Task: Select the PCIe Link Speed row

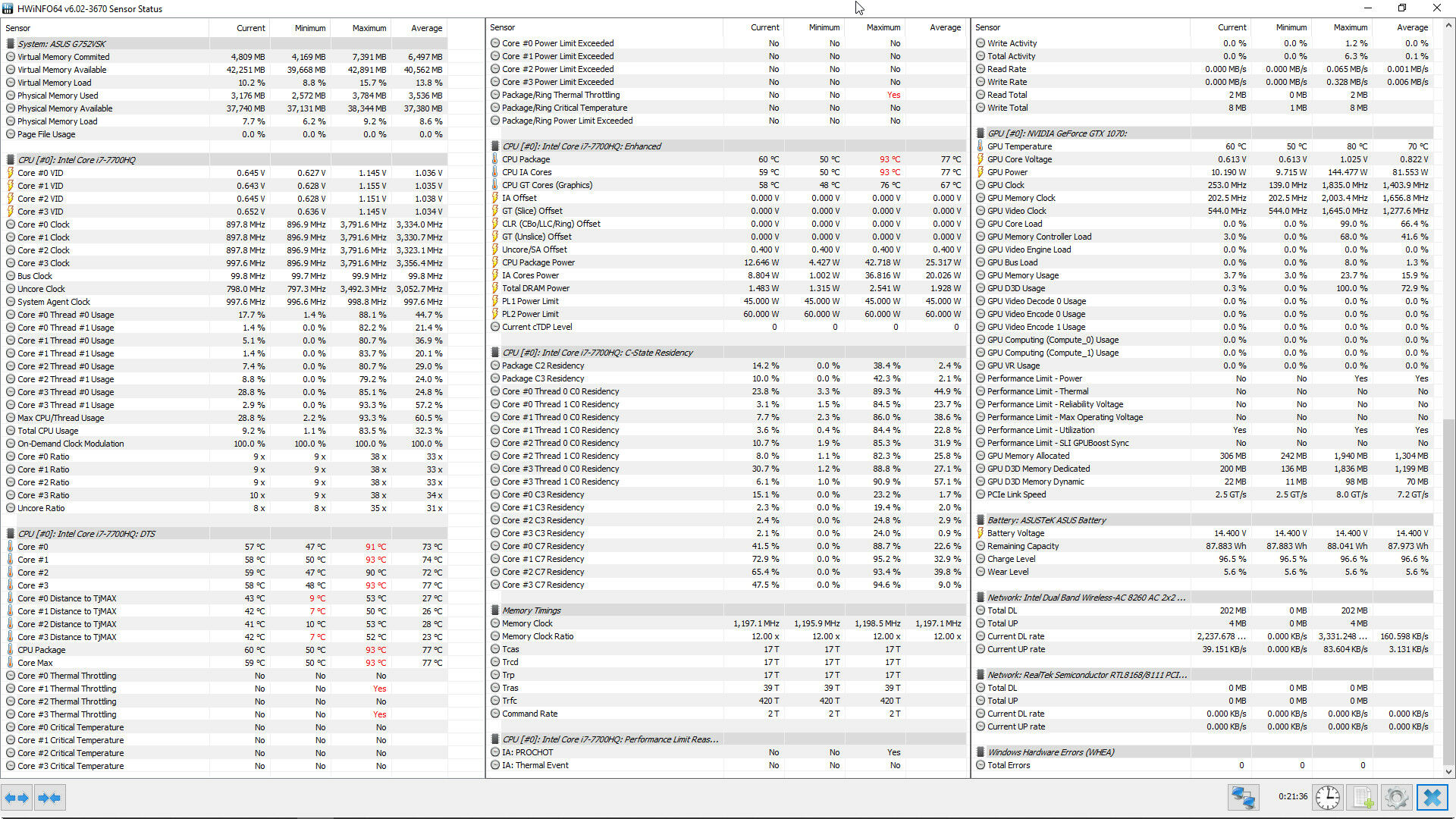Action: pos(1204,494)
